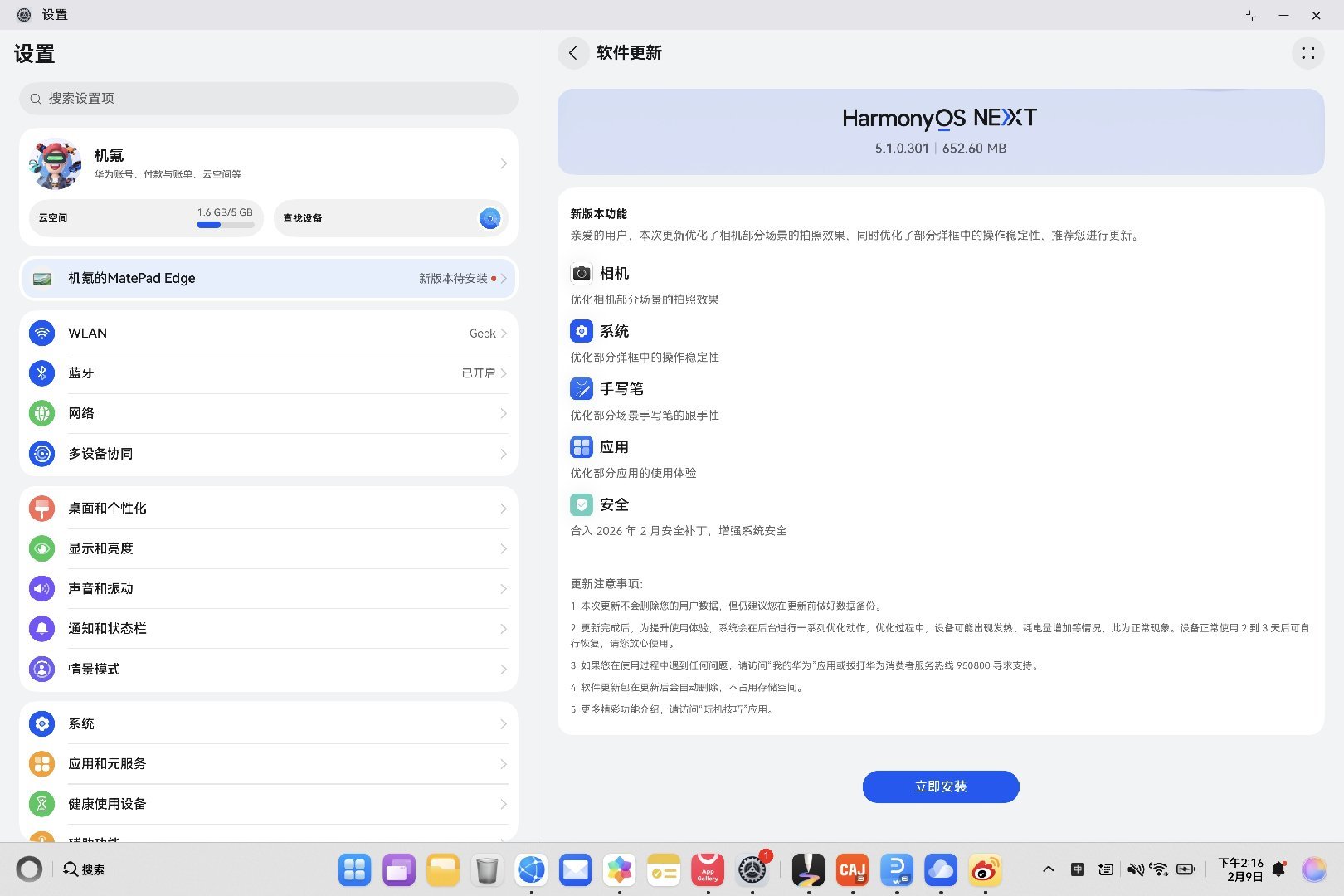This screenshot has width=1344, height=896.
Task: Launch Weibo from the dock
Action: [984, 869]
